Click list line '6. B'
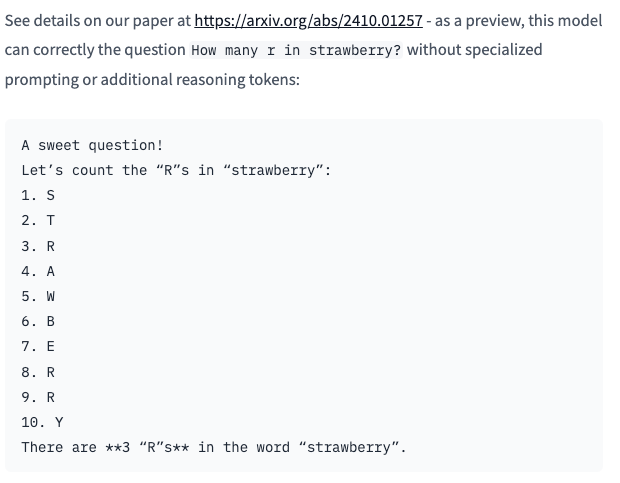 click(x=38, y=321)
